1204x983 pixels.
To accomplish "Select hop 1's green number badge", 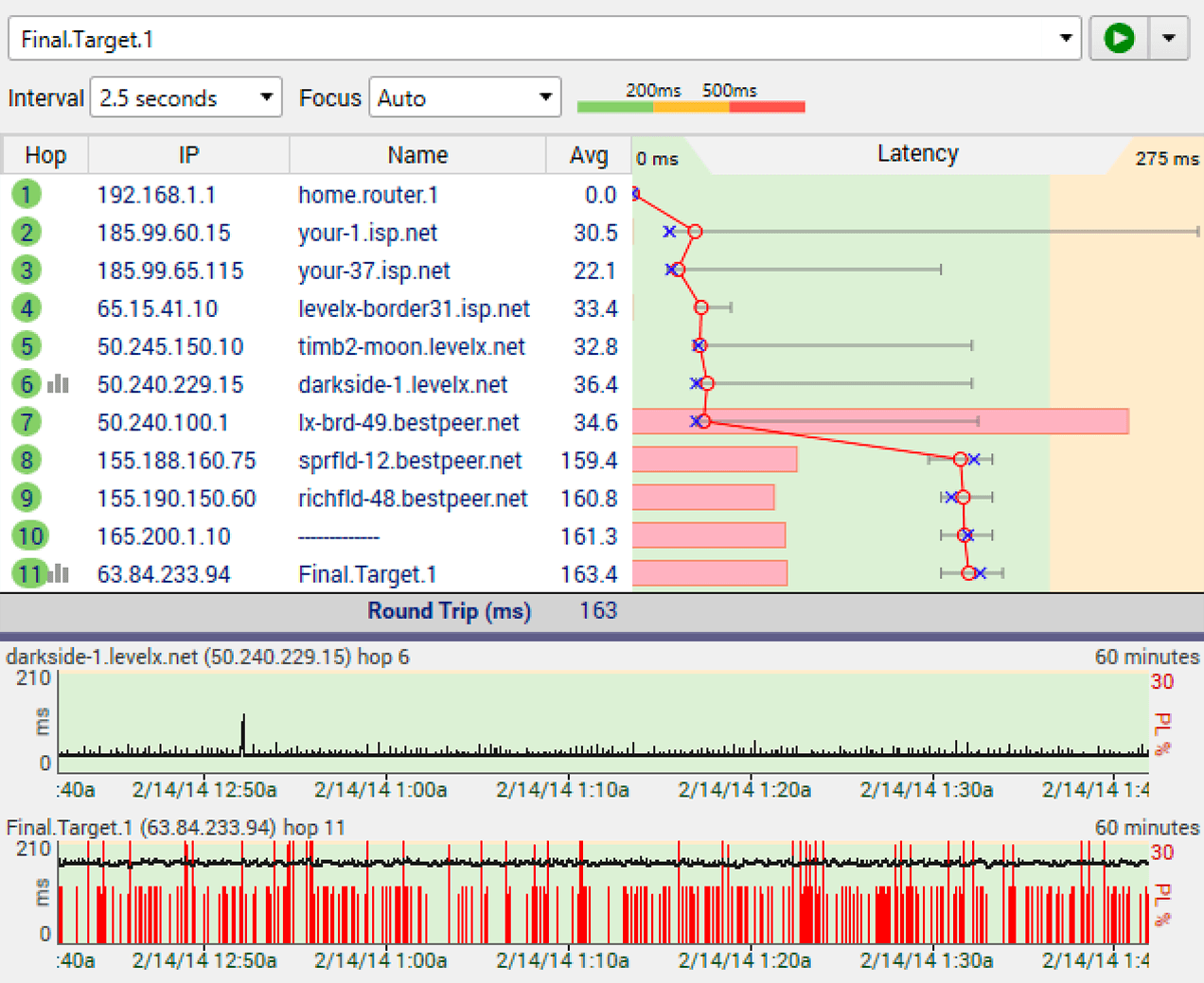I will coord(27,194).
